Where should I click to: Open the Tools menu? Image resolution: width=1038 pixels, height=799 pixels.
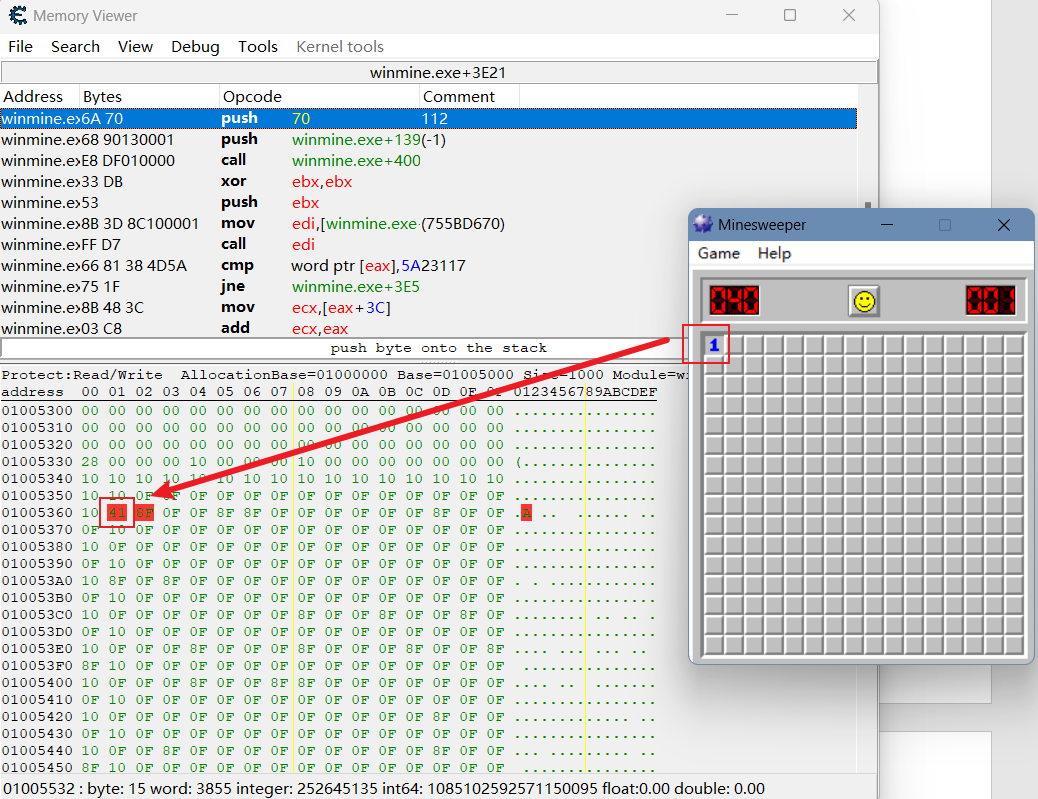click(258, 47)
